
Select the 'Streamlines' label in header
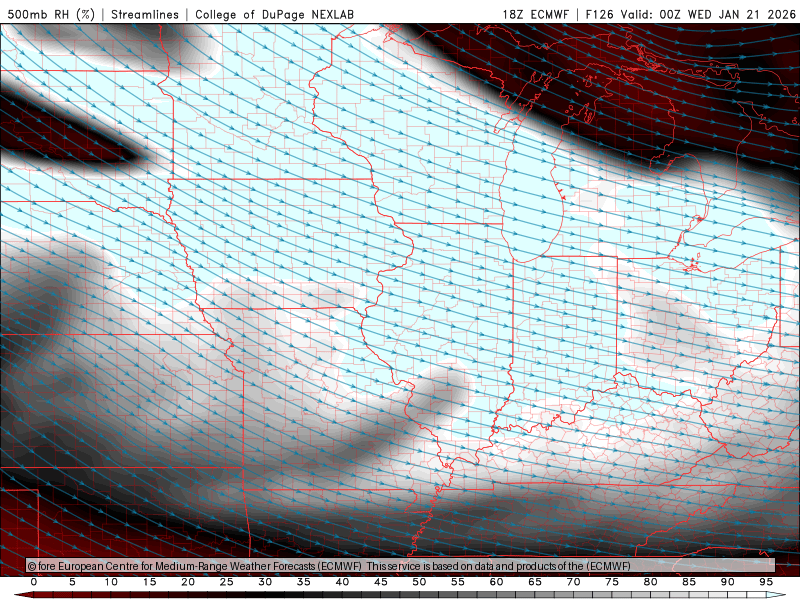point(145,14)
